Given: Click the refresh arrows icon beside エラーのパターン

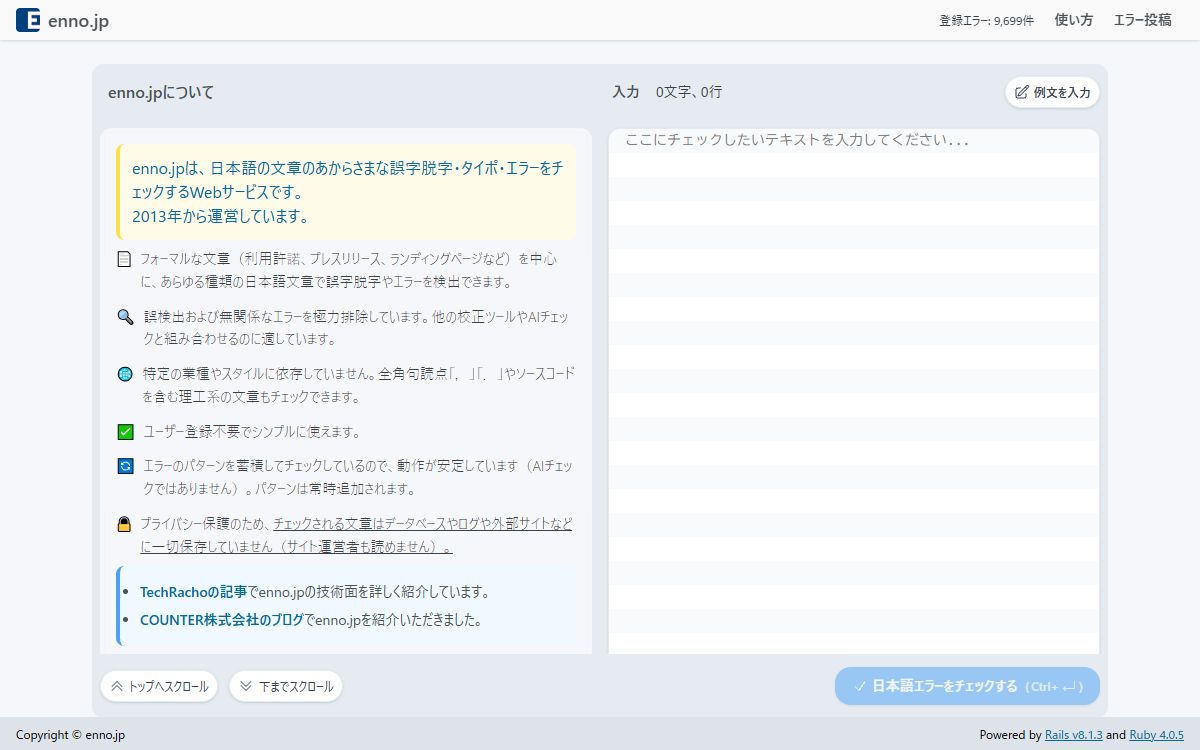Looking at the screenshot, I should [125, 466].
